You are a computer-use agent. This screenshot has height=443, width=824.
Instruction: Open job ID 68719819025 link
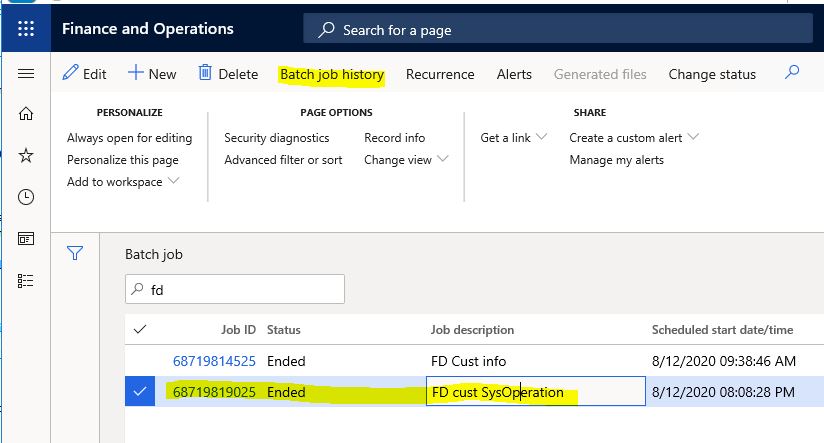tap(214, 392)
